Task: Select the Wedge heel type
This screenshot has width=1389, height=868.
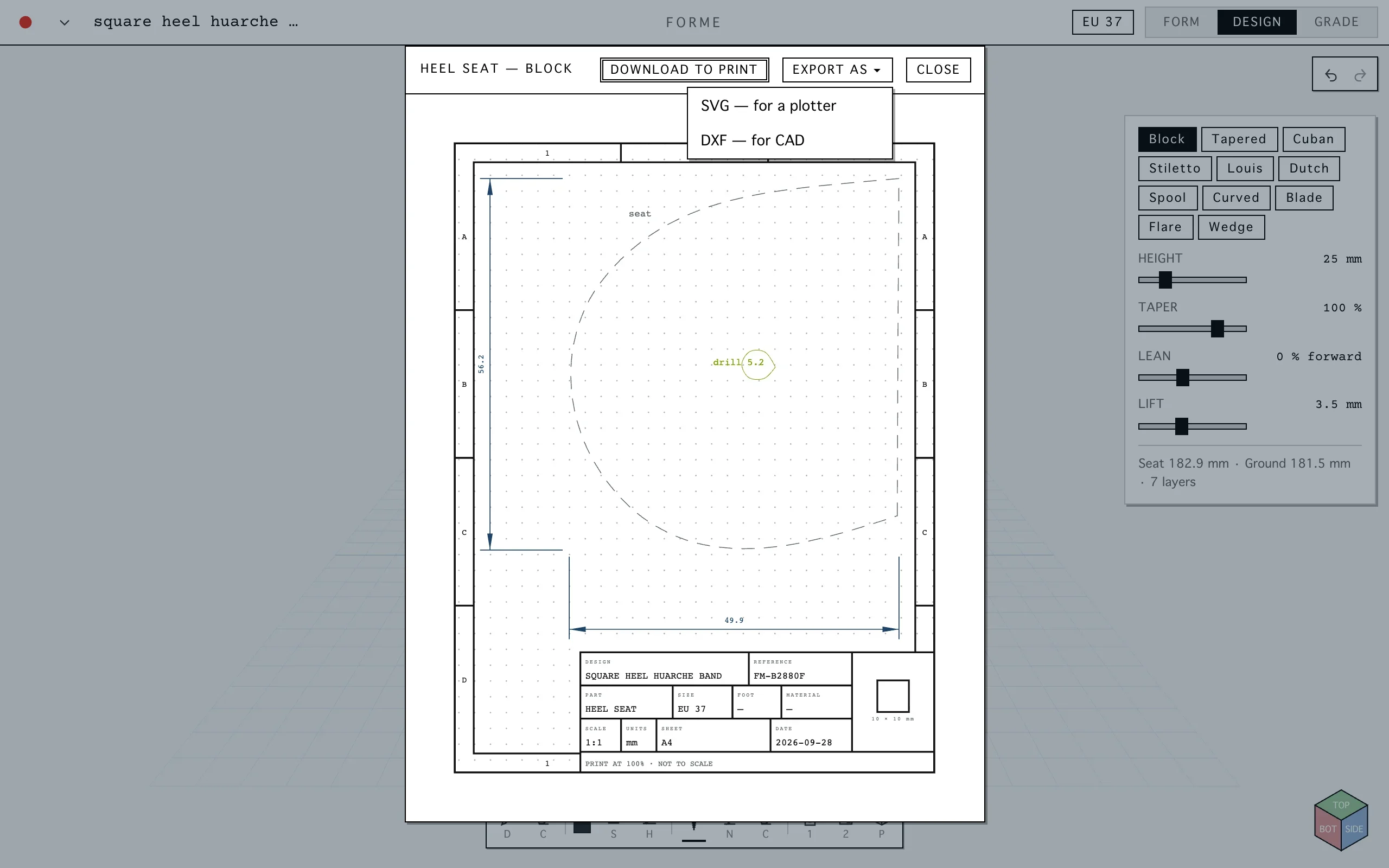Action: [x=1231, y=227]
